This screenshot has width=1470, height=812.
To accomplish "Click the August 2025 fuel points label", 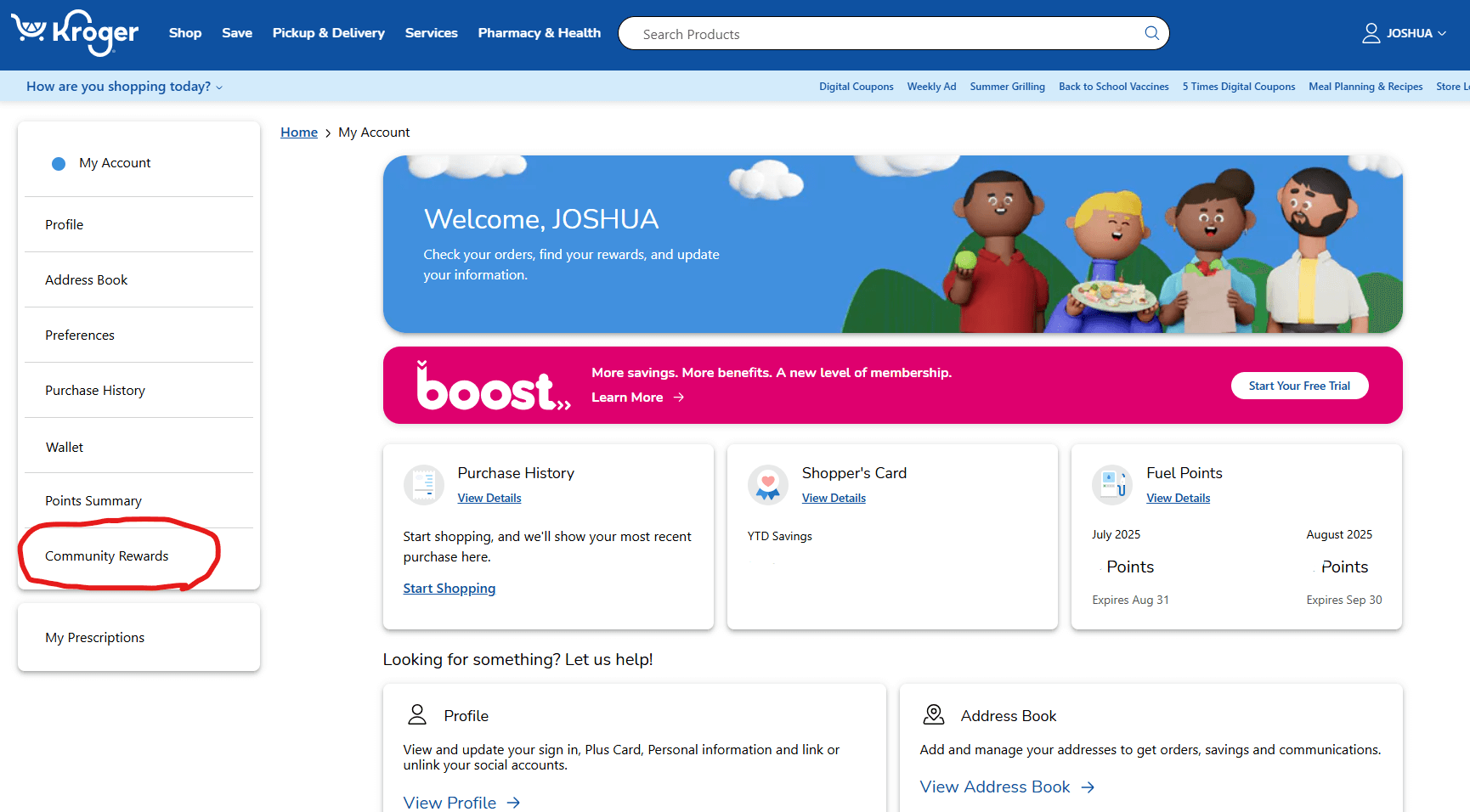I will tap(1339, 534).
